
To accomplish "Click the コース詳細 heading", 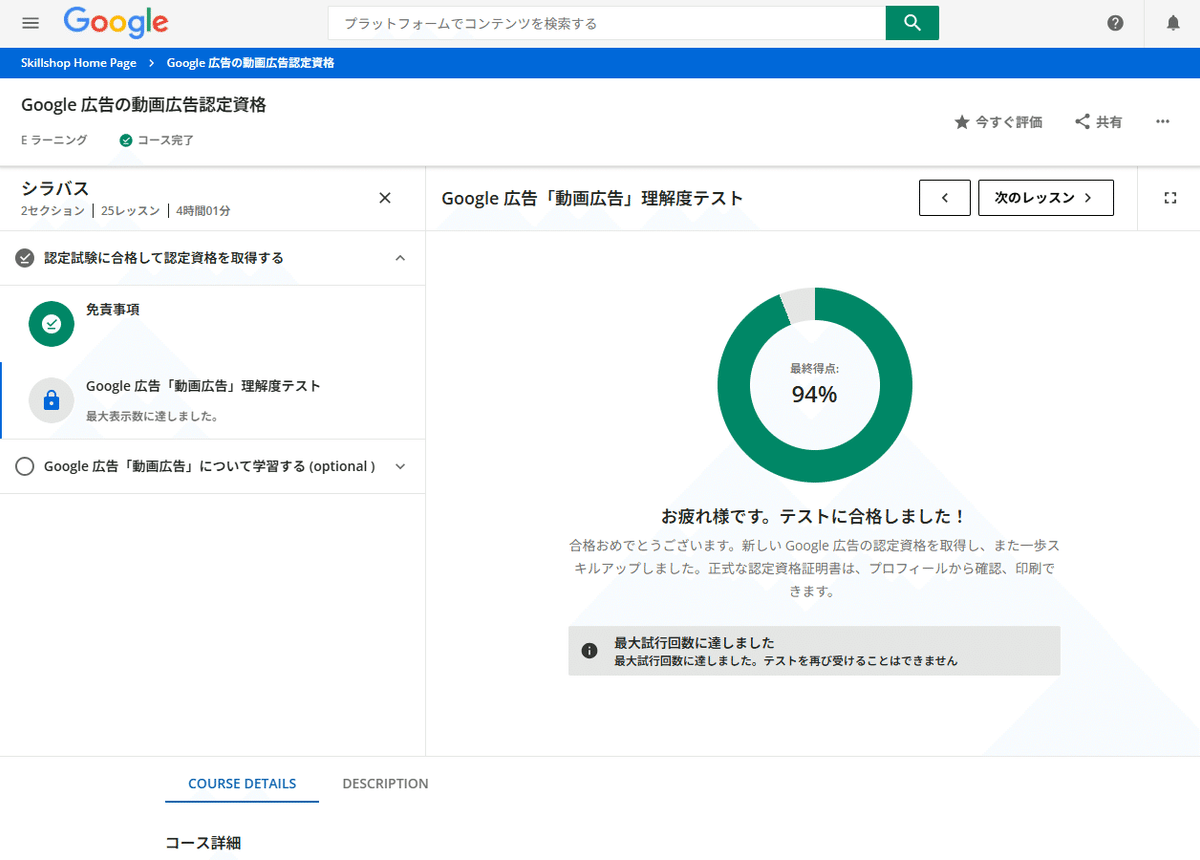I will coord(203,843).
